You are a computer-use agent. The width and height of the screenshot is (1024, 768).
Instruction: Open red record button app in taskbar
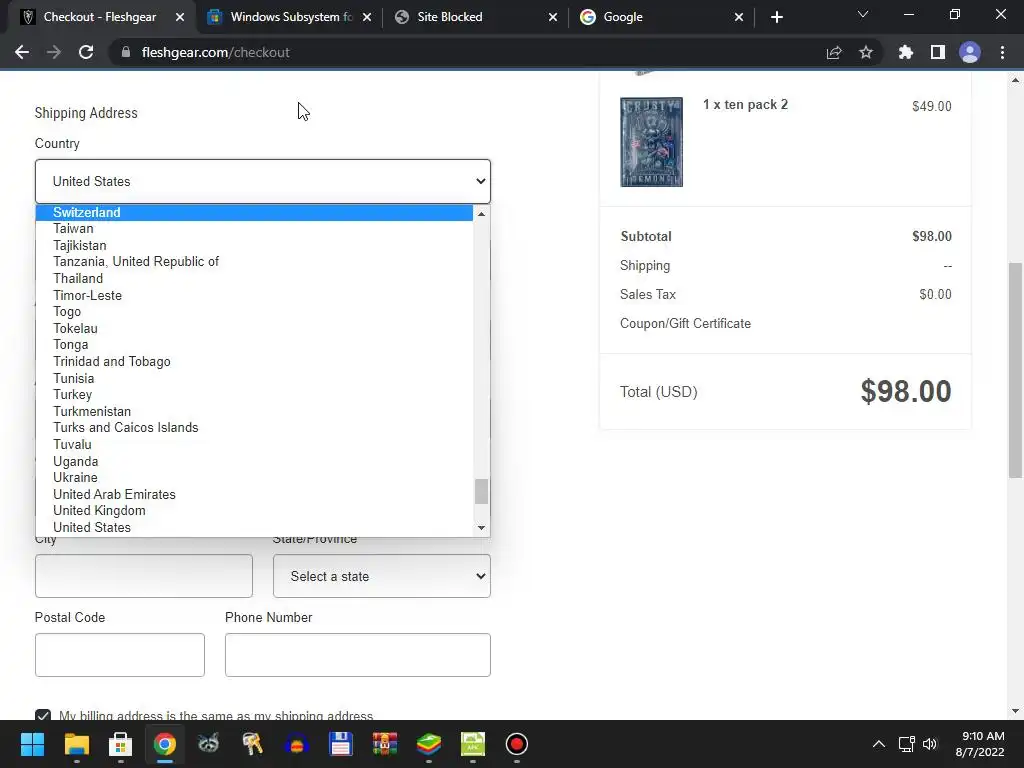pyautogui.click(x=517, y=744)
